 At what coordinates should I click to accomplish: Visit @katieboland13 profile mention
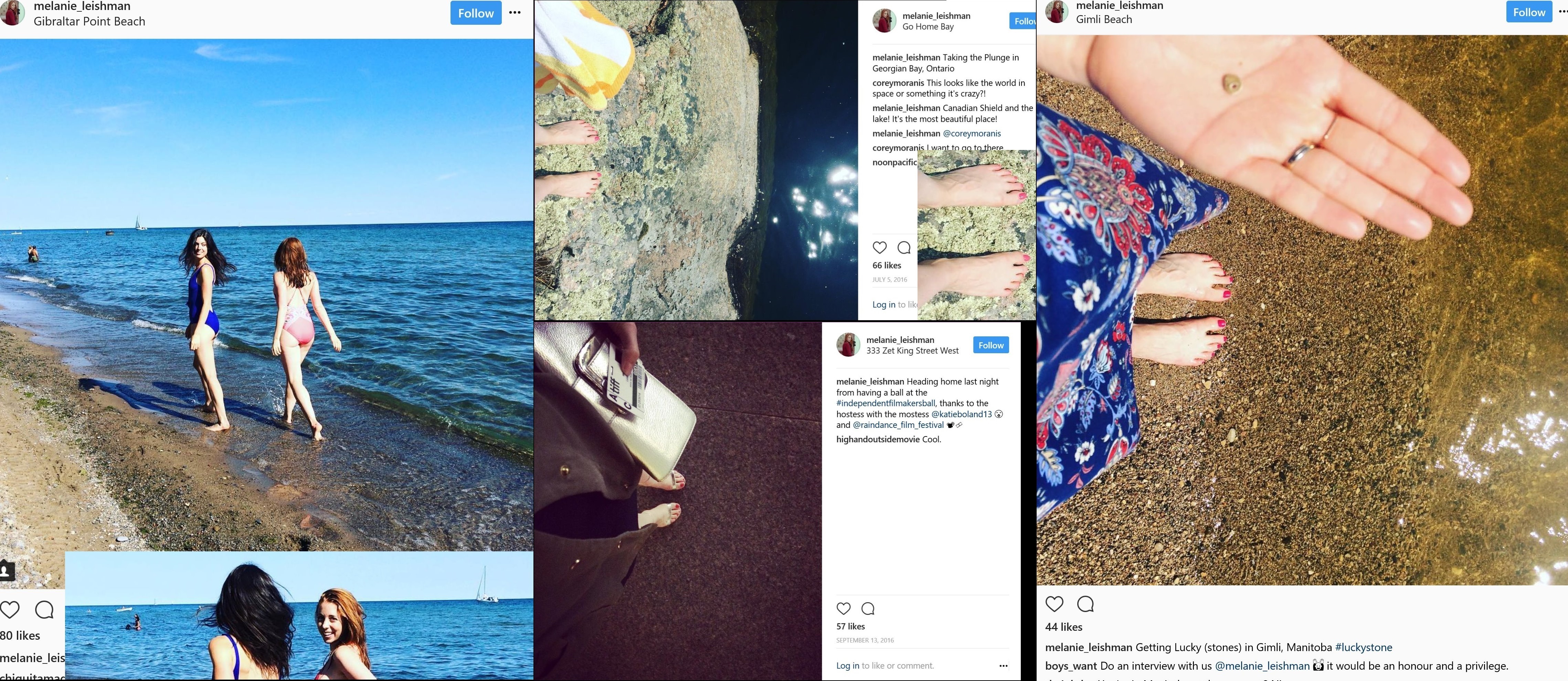[x=962, y=414]
